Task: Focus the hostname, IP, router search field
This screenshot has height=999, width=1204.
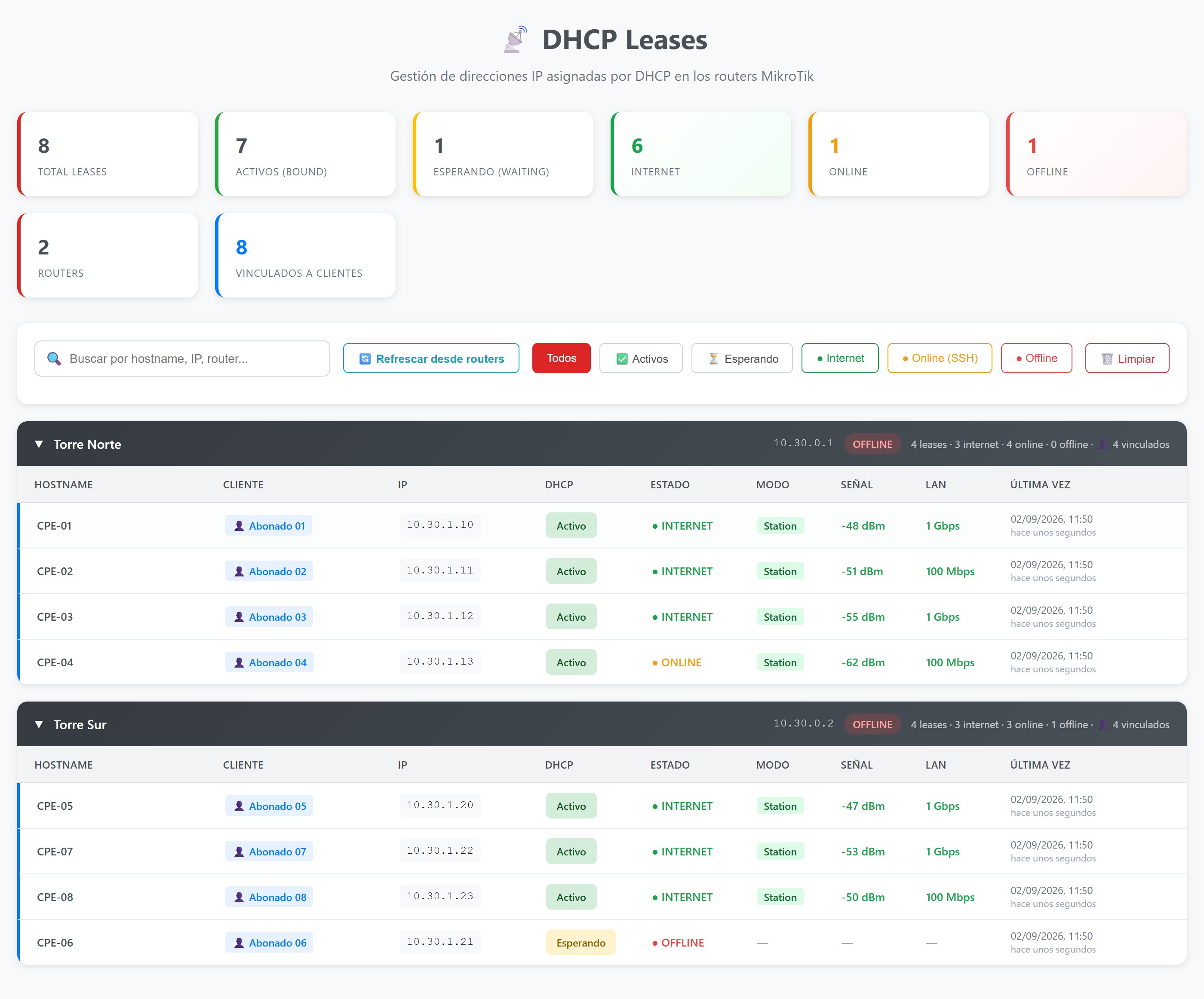Action: (x=182, y=359)
